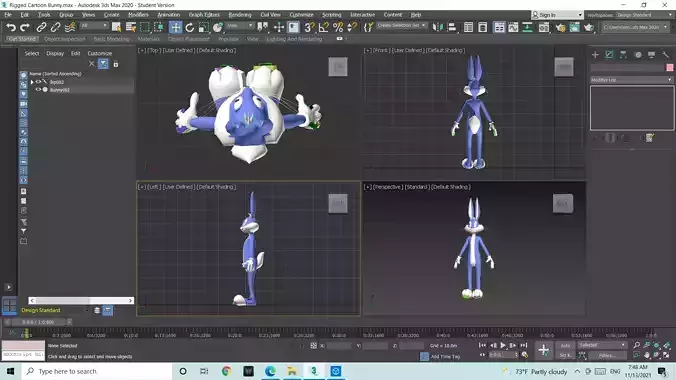Open the Select by Name dialog

pyautogui.click(x=131, y=28)
